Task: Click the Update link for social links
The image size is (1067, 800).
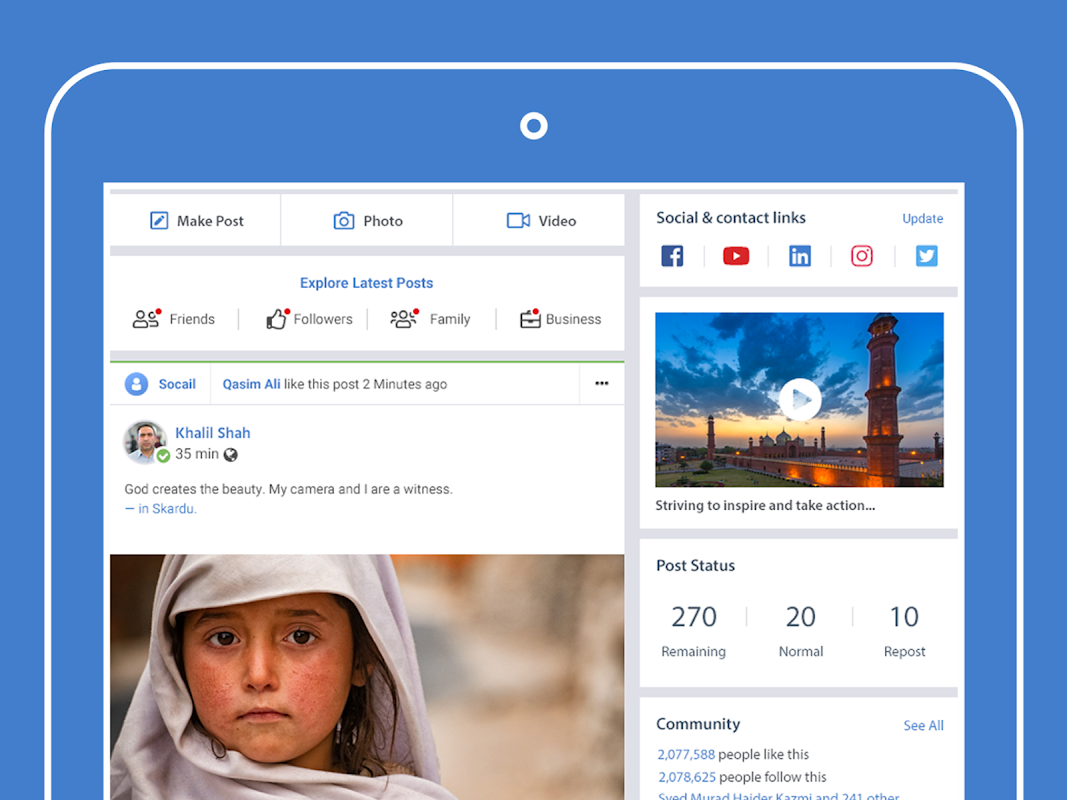Action: point(922,218)
